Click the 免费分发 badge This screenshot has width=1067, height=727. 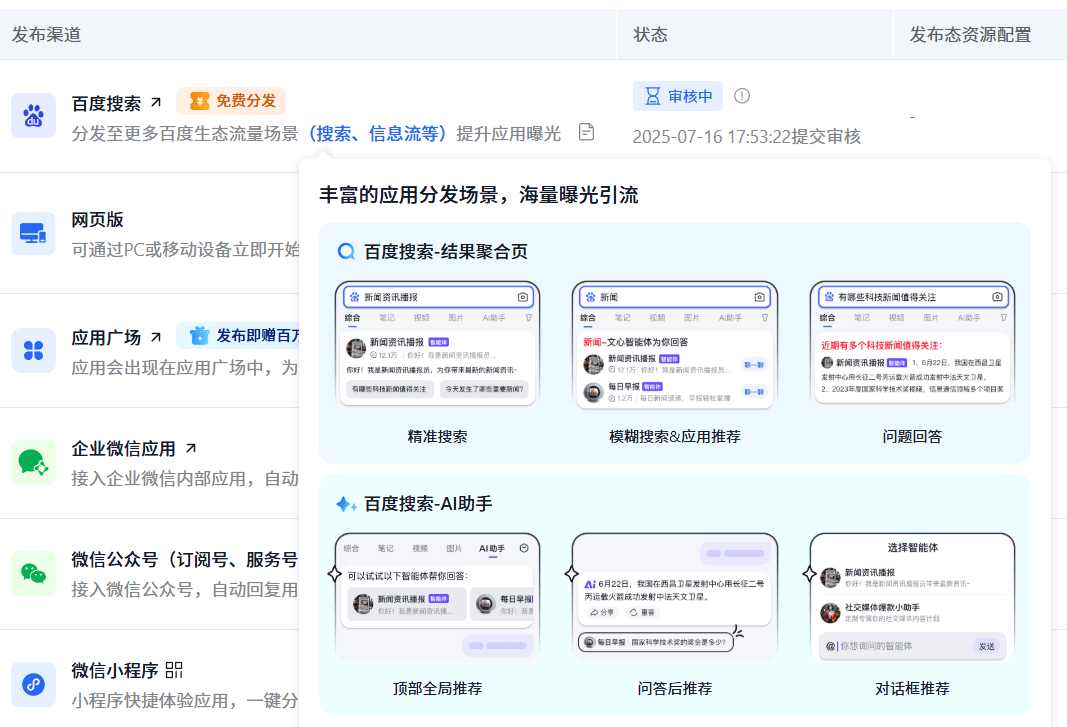click(x=231, y=101)
